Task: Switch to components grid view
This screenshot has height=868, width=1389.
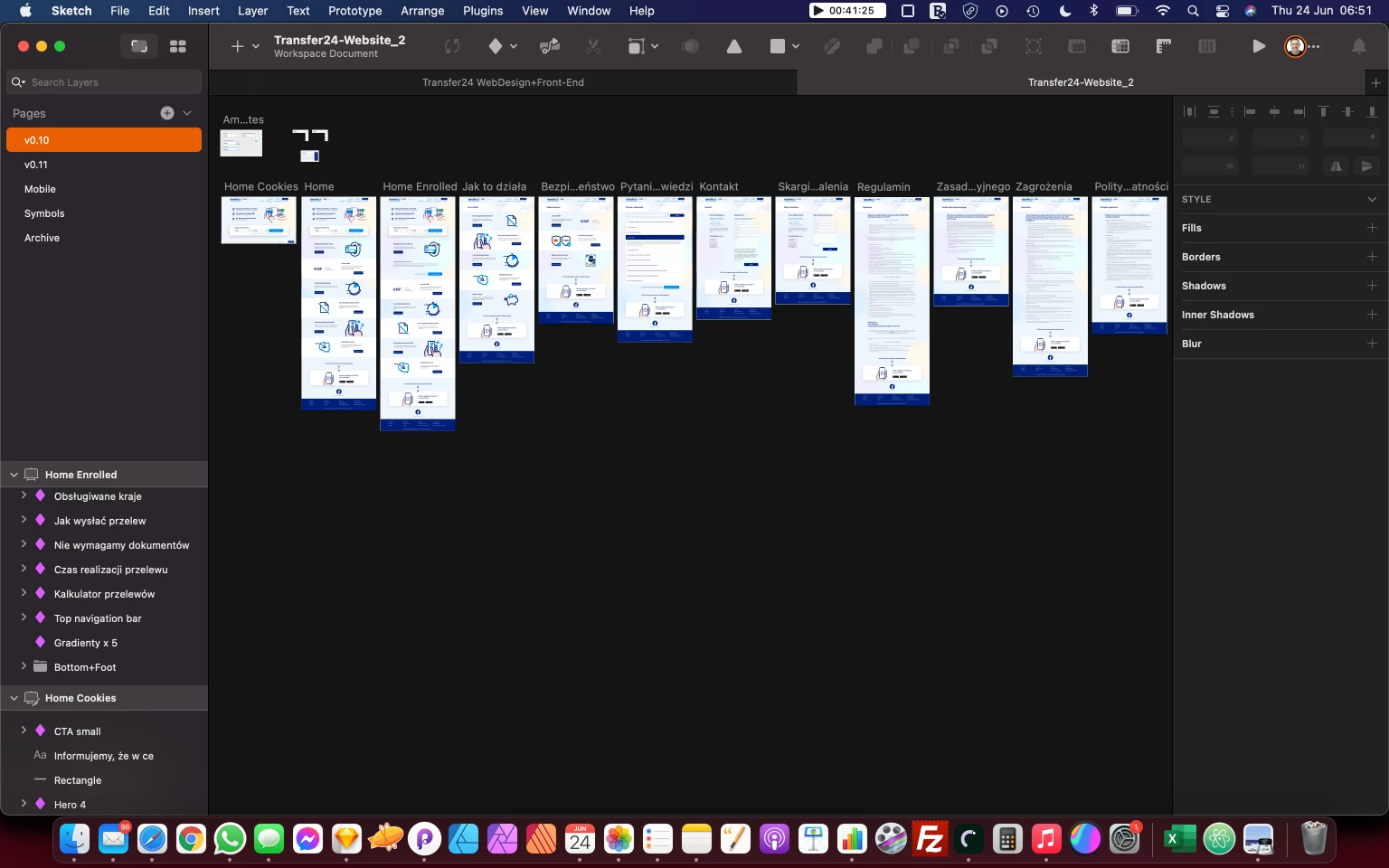Action: (x=178, y=46)
